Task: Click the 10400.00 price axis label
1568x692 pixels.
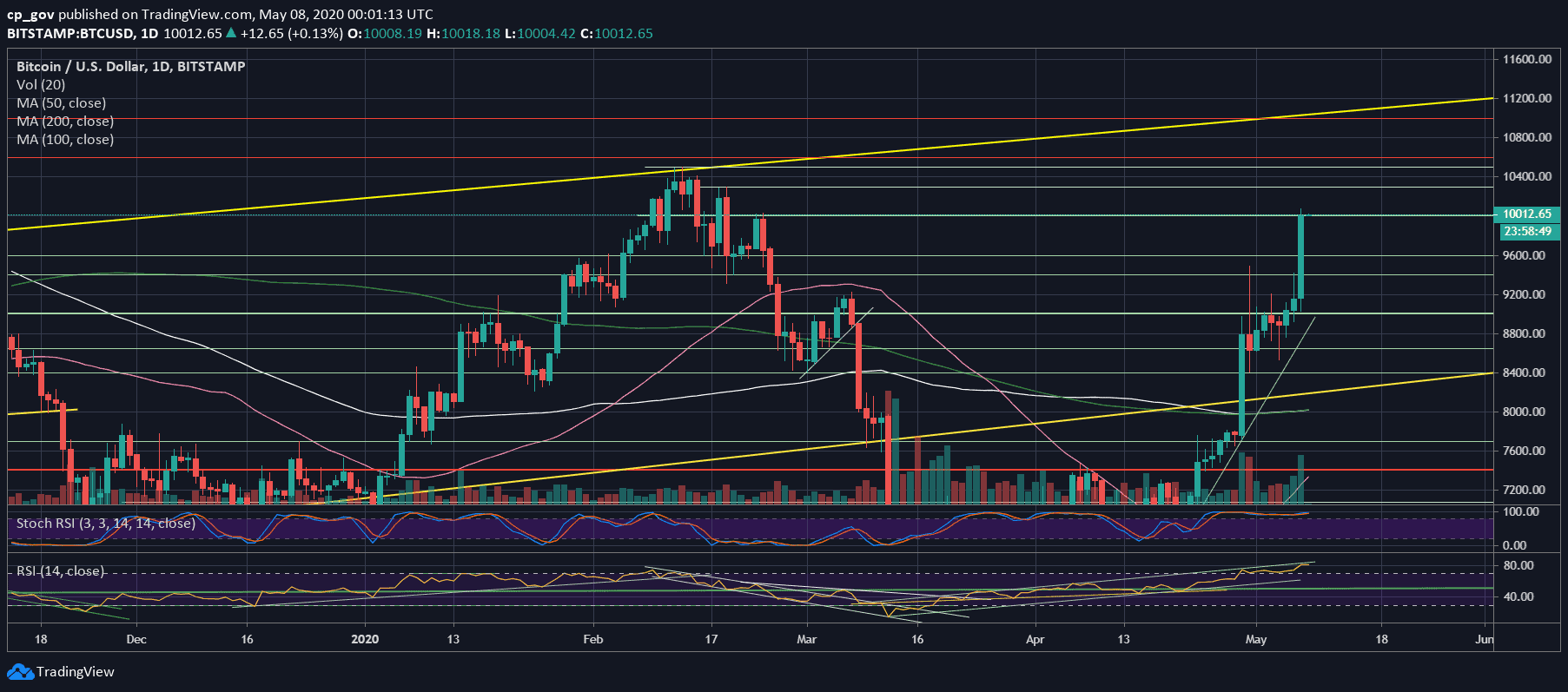Action: 1527,176
